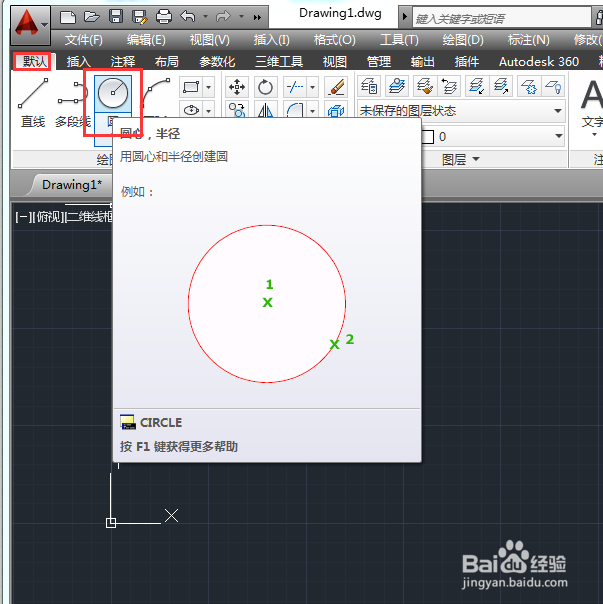
Task: Switch to the 布局 ribbon tab
Action: (x=166, y=62)
